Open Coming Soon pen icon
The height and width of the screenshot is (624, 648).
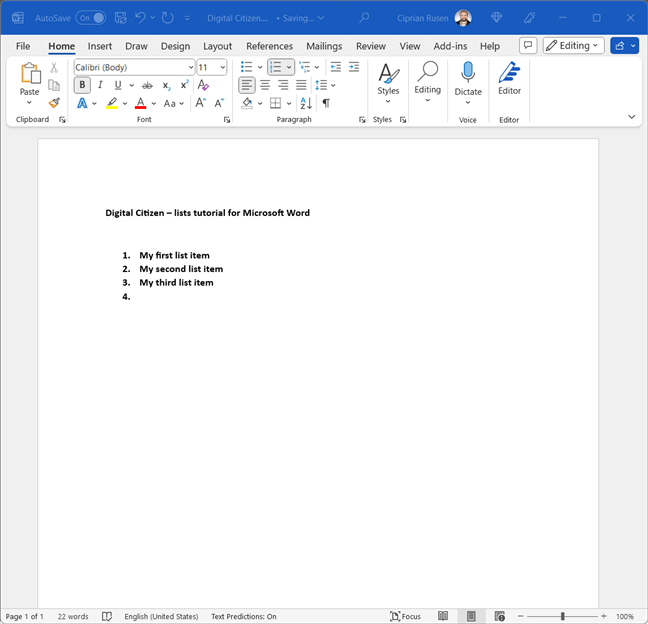click(x=529, y=18)
